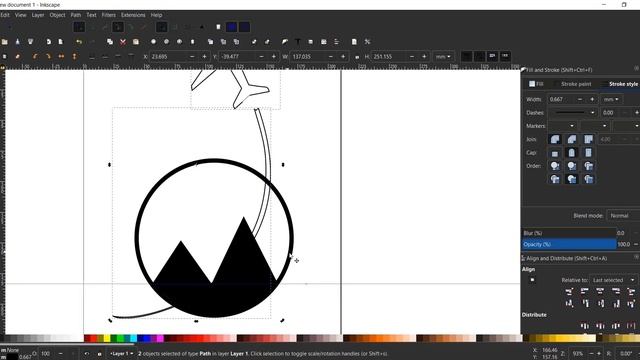Screen dimensions: 640x360
Task: Flip selection vertically icon
Action: tap(74, 56)
